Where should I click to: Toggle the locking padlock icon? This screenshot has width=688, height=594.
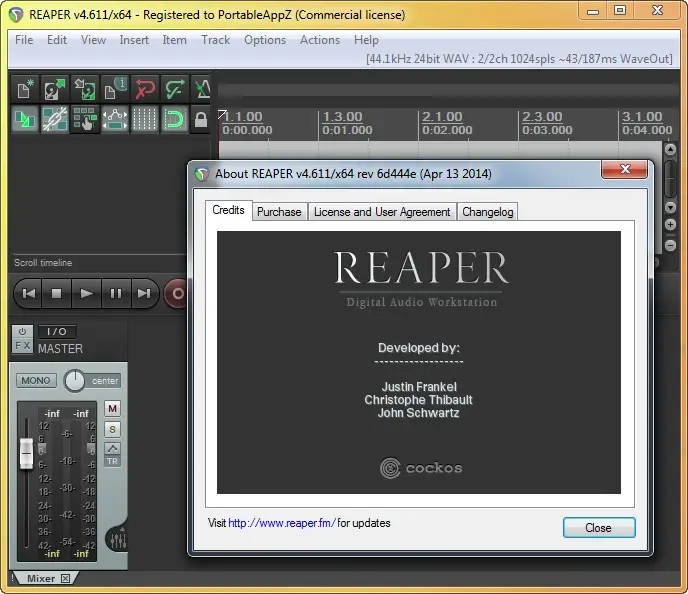pos(201,119)
